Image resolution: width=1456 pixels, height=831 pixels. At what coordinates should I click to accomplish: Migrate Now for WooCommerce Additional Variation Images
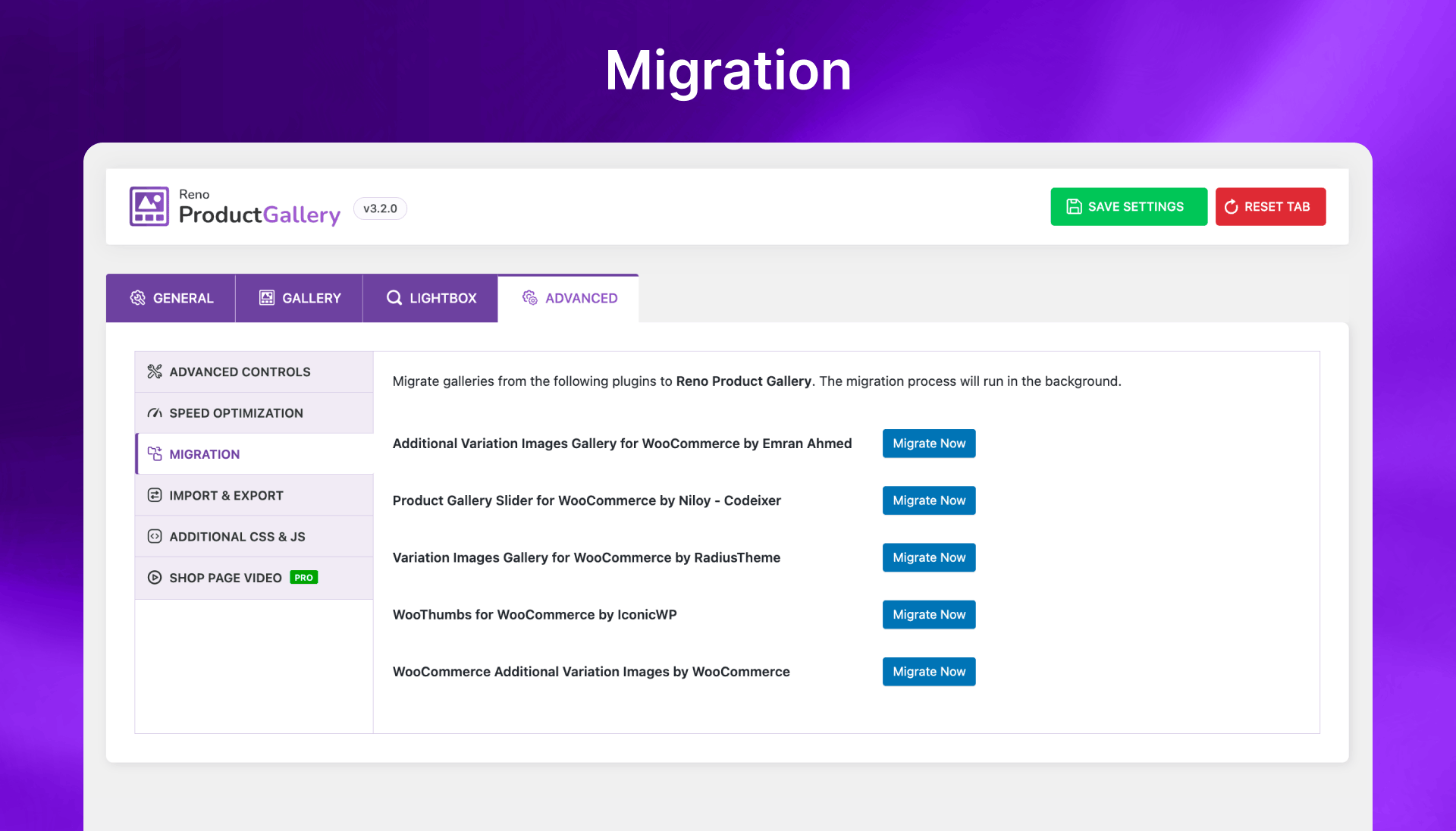[x=929, y=672]
